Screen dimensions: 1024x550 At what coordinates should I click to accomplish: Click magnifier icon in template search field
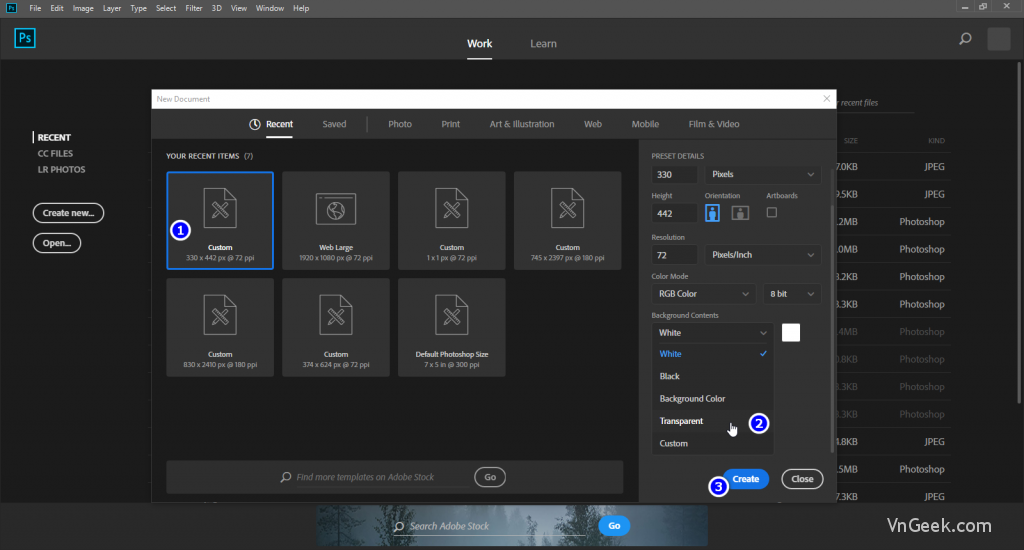(286, 477)
